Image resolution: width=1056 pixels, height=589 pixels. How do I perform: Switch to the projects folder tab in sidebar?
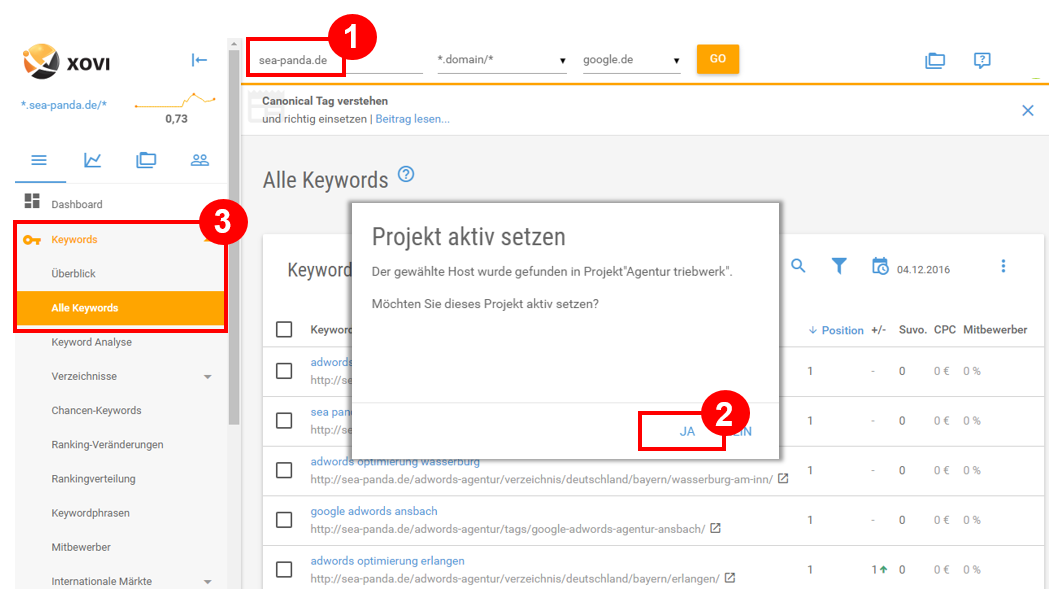coord(146,160)
